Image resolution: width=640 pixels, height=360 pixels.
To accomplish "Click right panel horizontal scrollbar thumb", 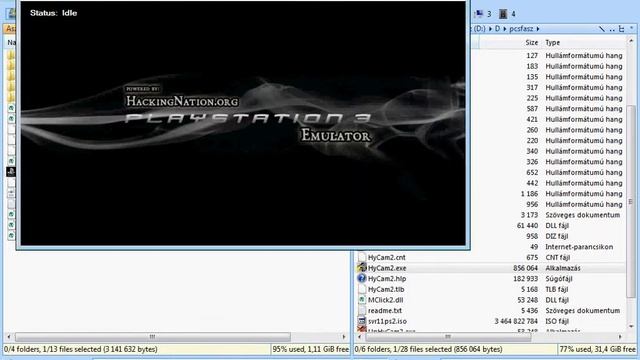I will tap(448, 337).
